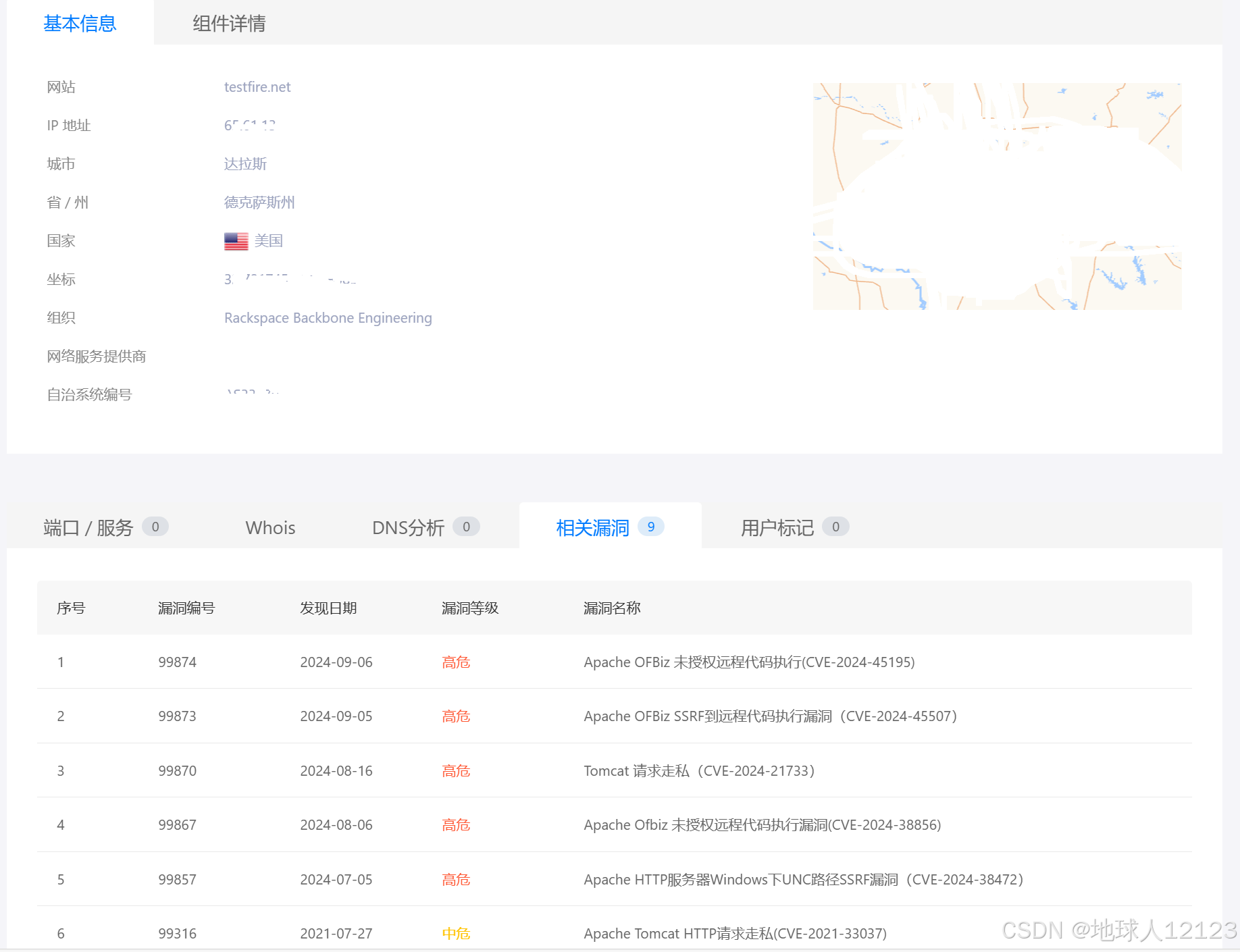Click the date 2024-08-06

[x=336, y=825]
